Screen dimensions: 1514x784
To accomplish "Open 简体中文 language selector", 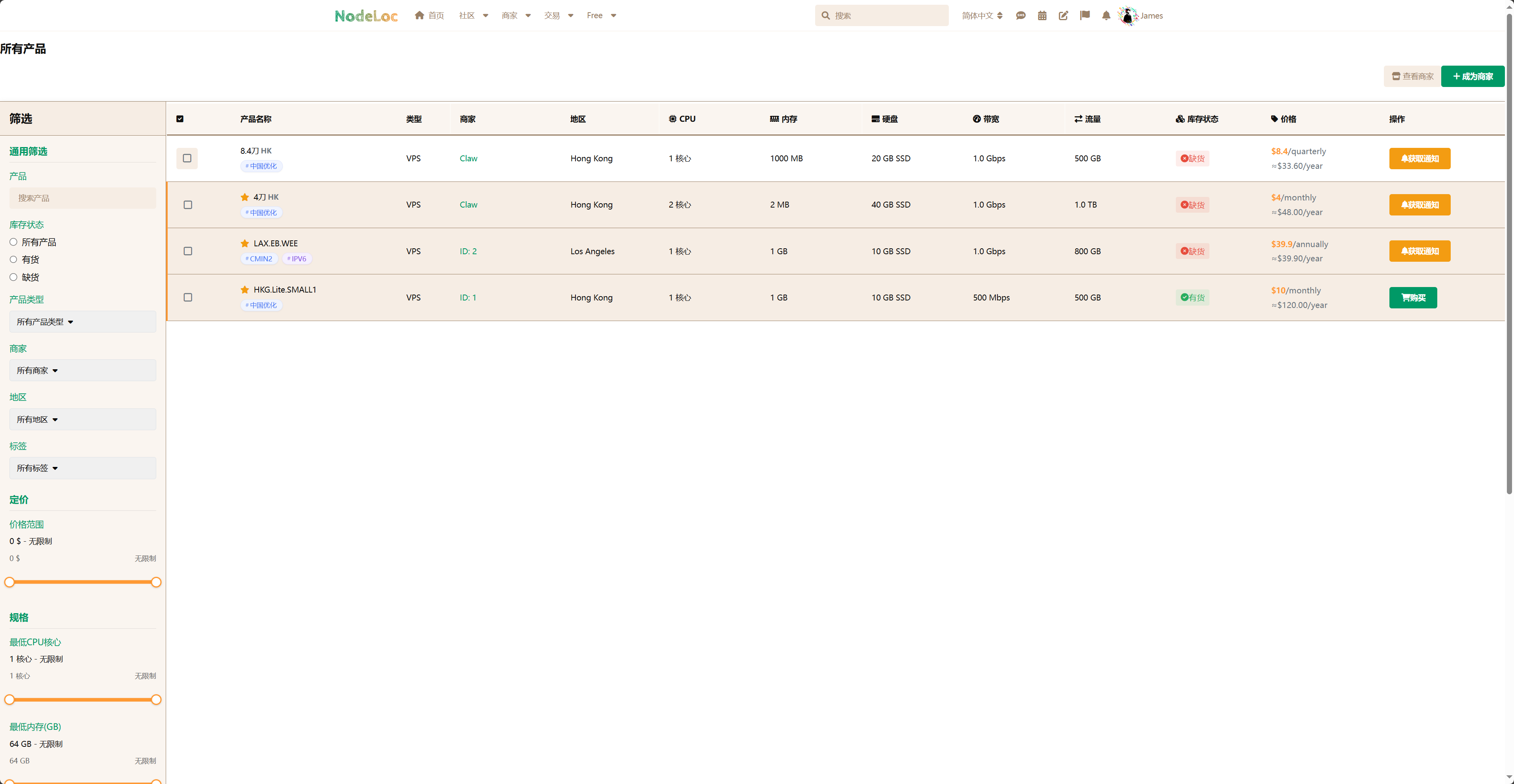I will (982, 16).
